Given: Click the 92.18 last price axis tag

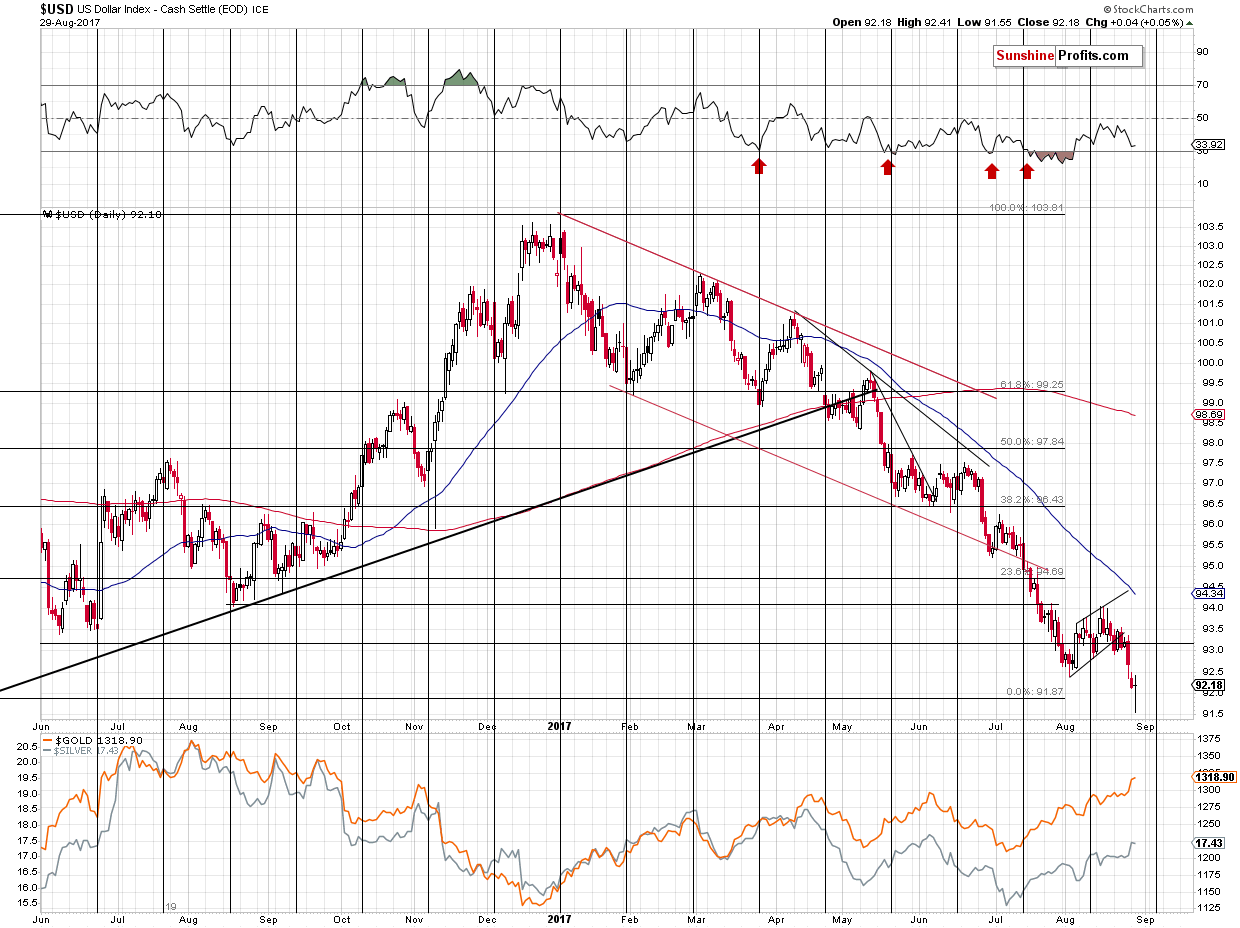Looking at the screenshot, I should tap(1209, 685).
